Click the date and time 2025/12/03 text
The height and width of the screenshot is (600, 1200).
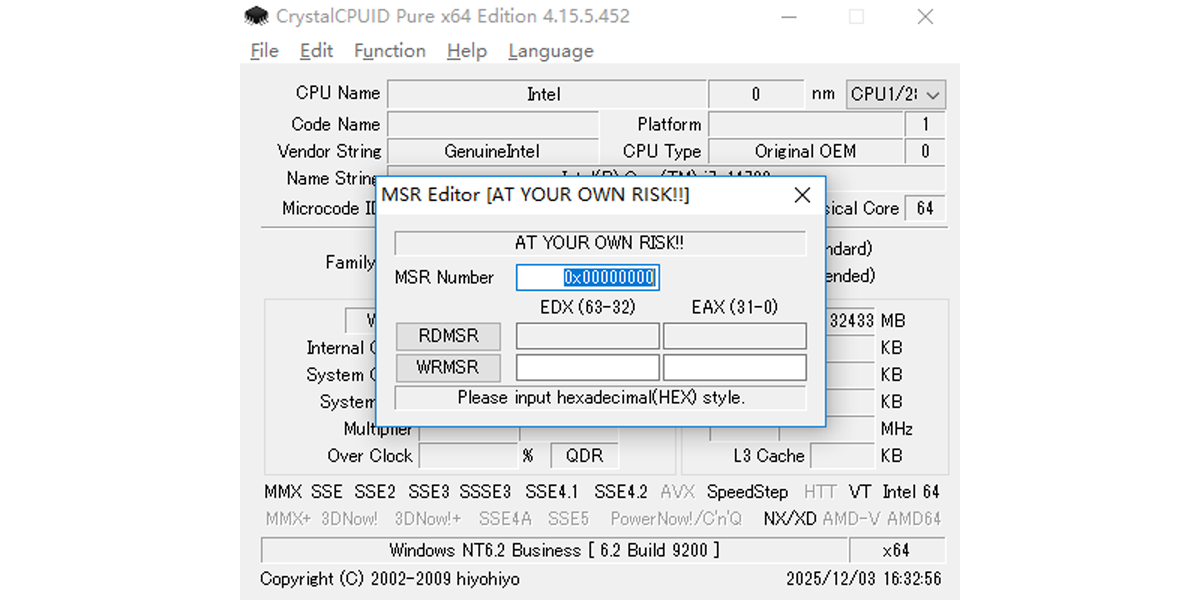(863, 579)
